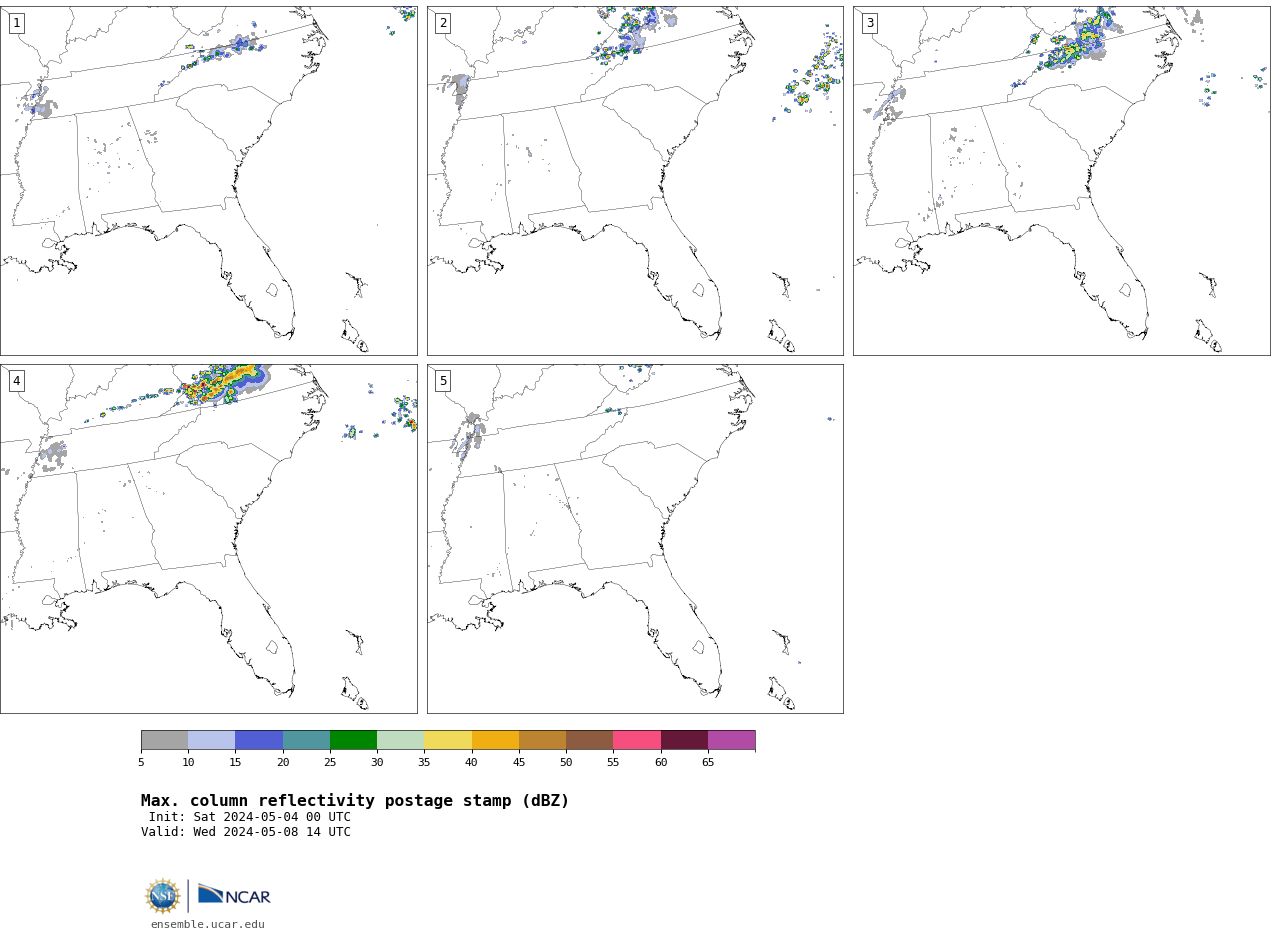
Task: Click the colorbar tick label 60
Action: point(661,763)
